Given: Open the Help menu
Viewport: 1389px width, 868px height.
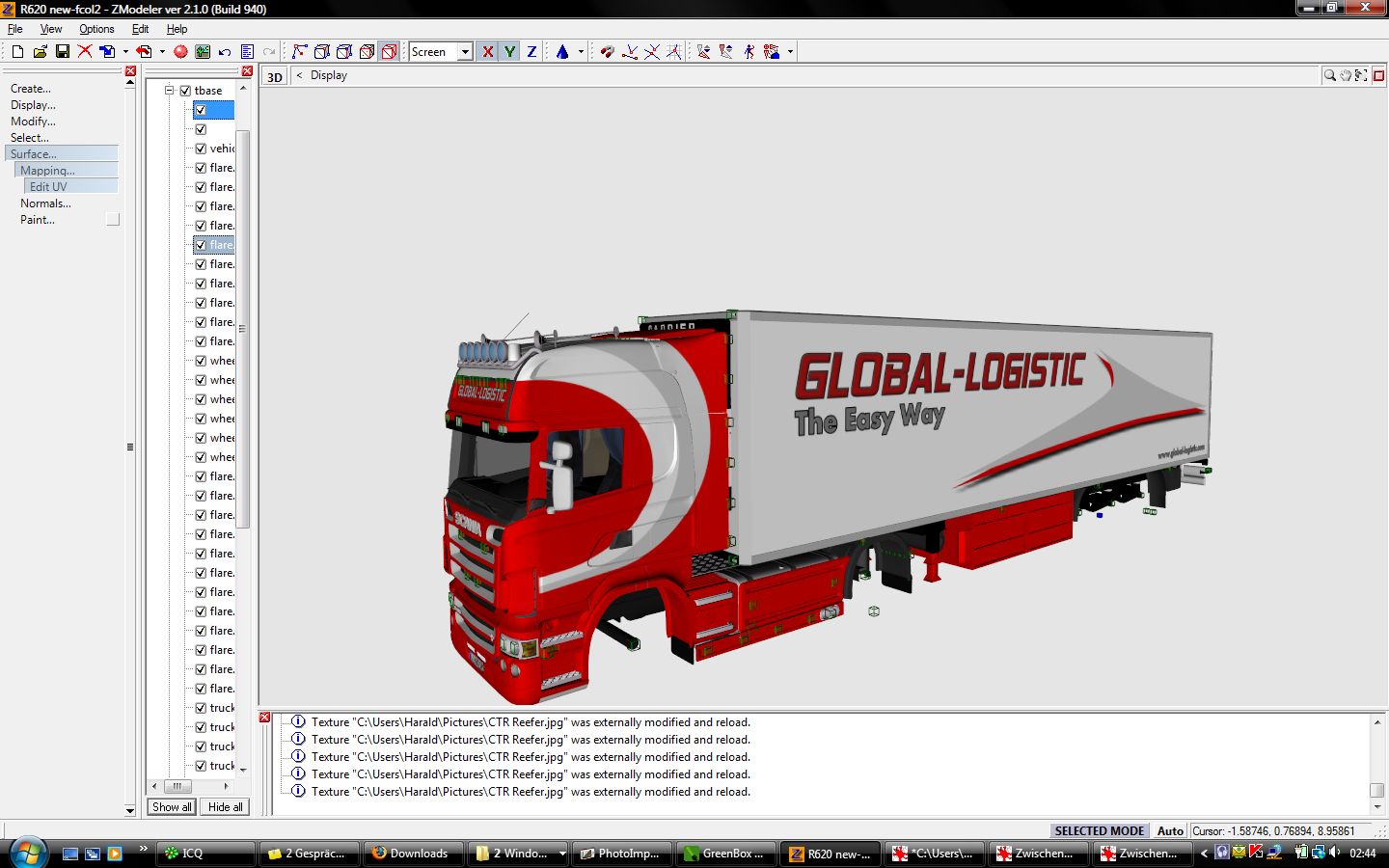Looking at the screenshot, I should pos(177,29).
